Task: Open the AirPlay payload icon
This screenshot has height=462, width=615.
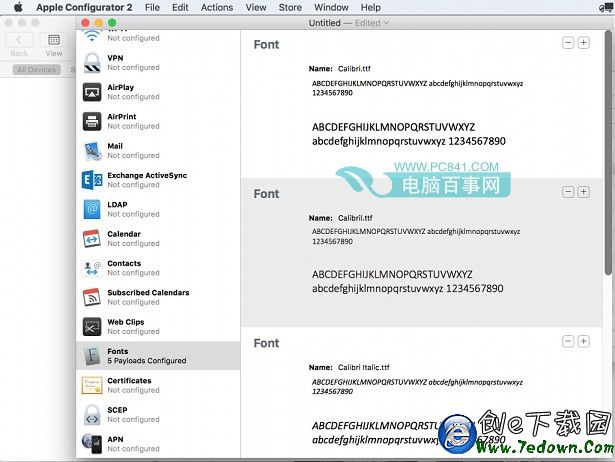Action: [92, 92]
